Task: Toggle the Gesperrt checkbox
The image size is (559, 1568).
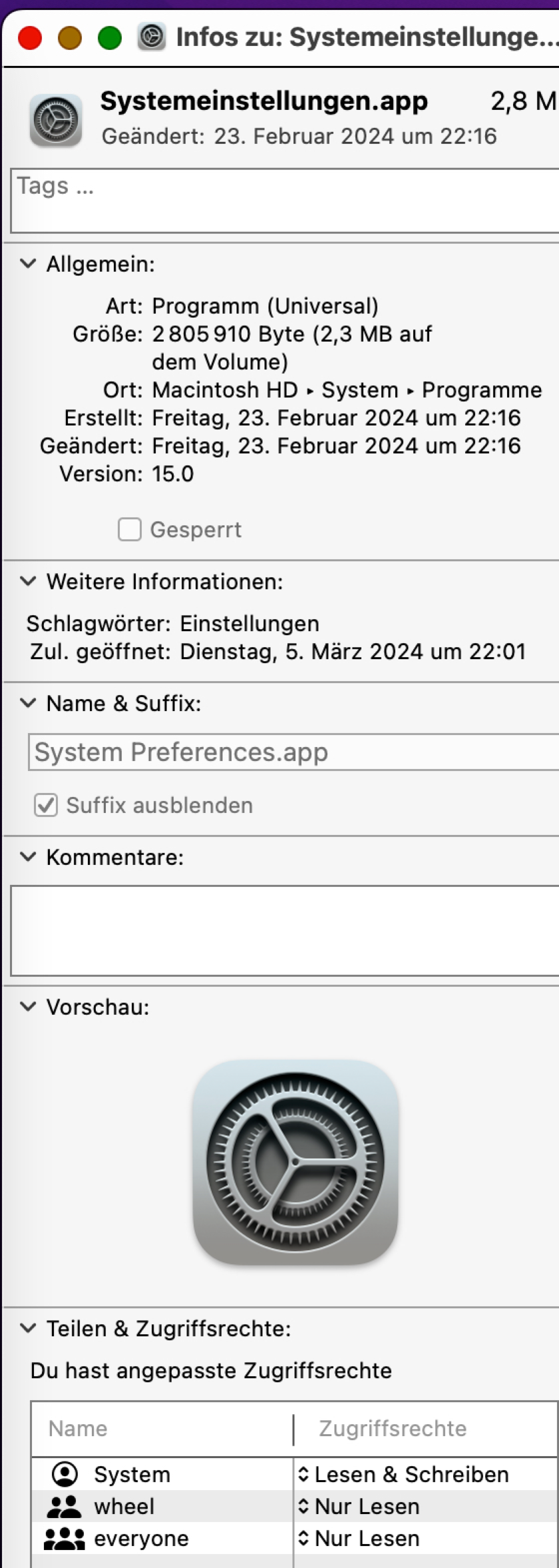Action: 130,530
